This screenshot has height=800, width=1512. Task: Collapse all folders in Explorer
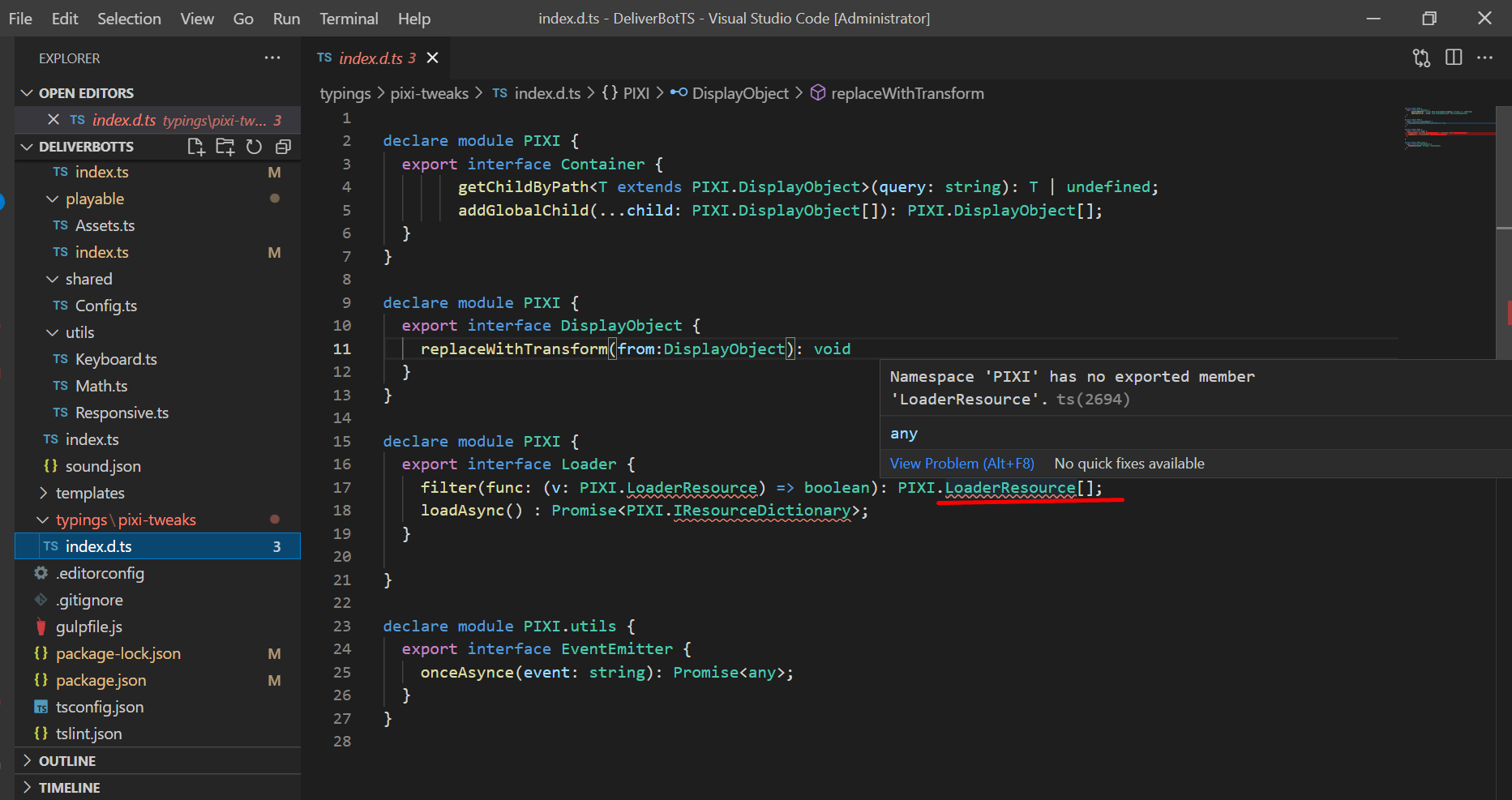[x=283, y=147]
